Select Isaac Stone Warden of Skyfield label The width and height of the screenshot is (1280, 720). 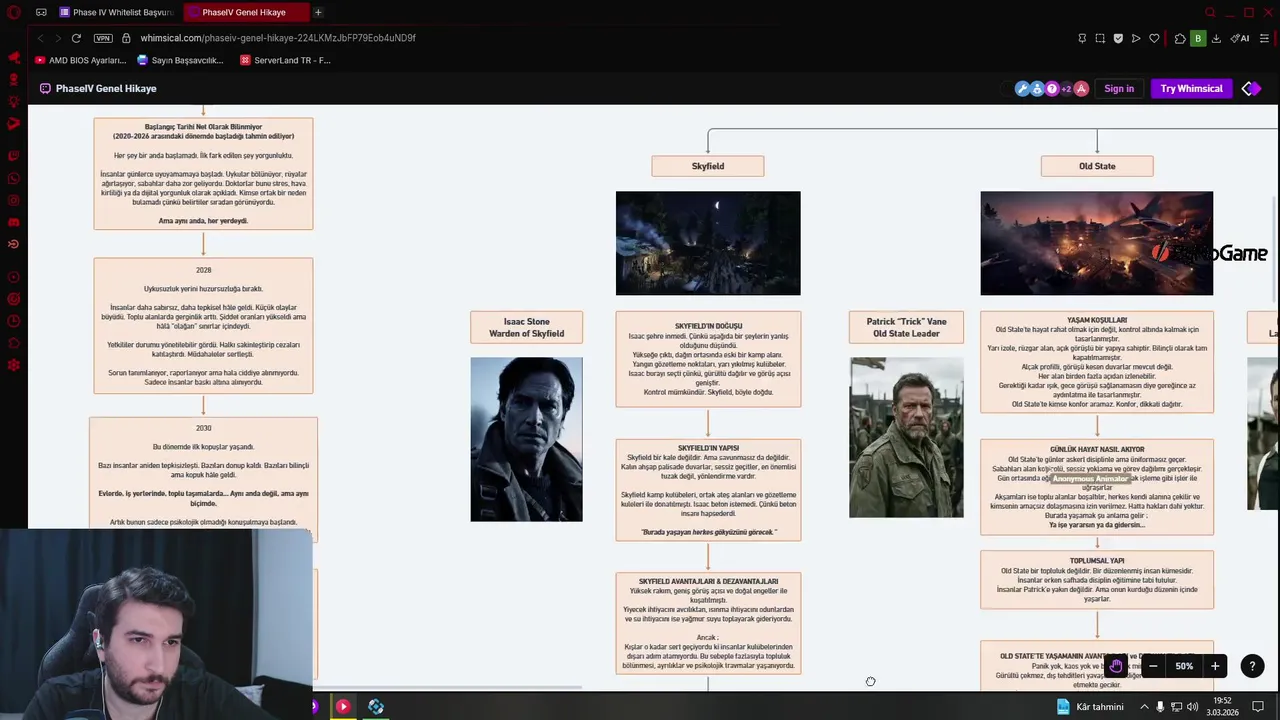coord(526,327)
